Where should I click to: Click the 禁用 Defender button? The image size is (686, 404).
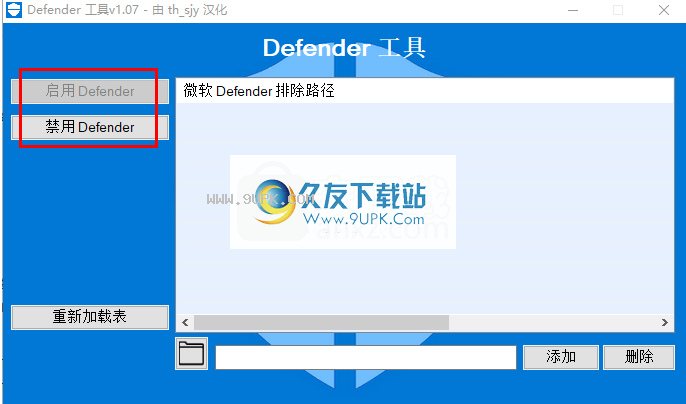pos(90,127)
